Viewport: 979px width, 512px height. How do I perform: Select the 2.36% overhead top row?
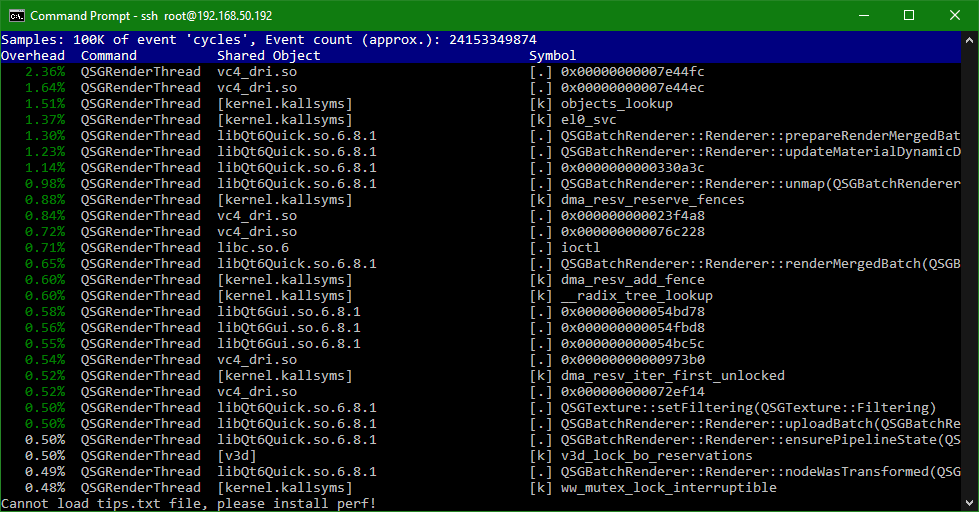pyautogui.click(x=481, y=72)
